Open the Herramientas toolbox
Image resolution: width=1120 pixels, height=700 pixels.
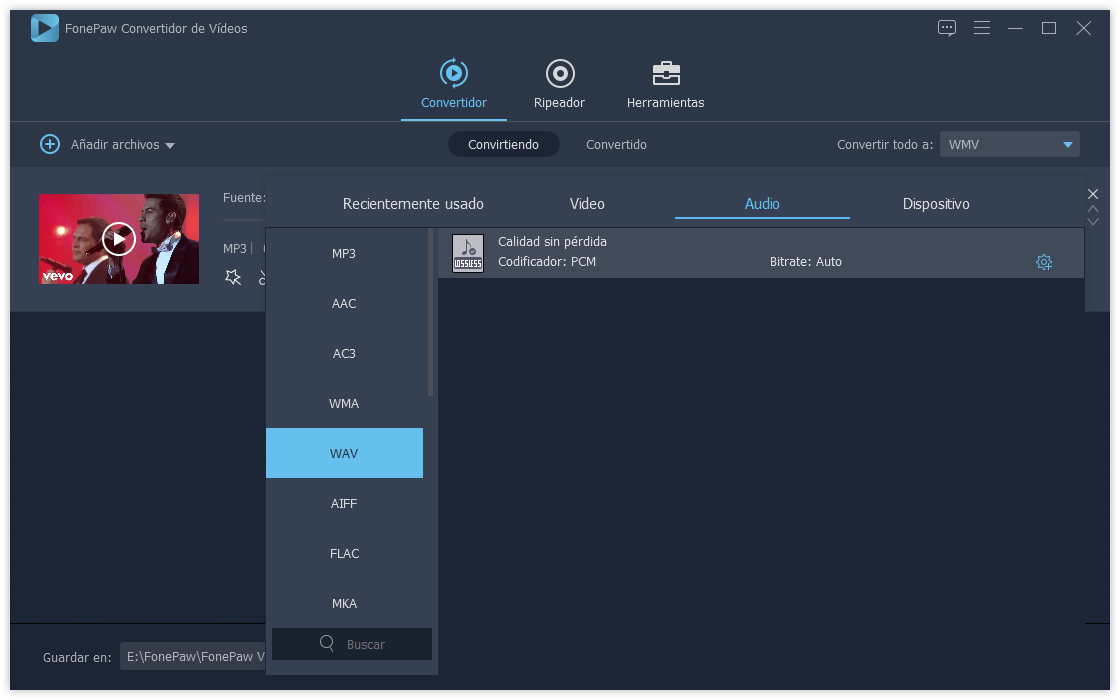(665, 85)
